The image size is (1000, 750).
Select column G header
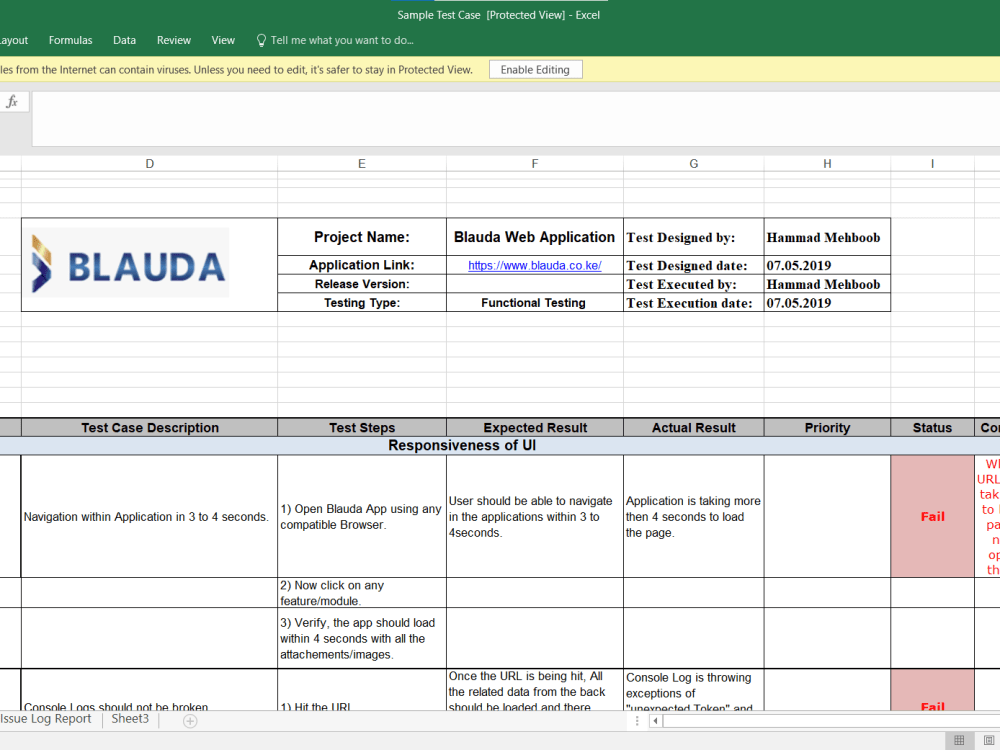(x=693, y=164)
